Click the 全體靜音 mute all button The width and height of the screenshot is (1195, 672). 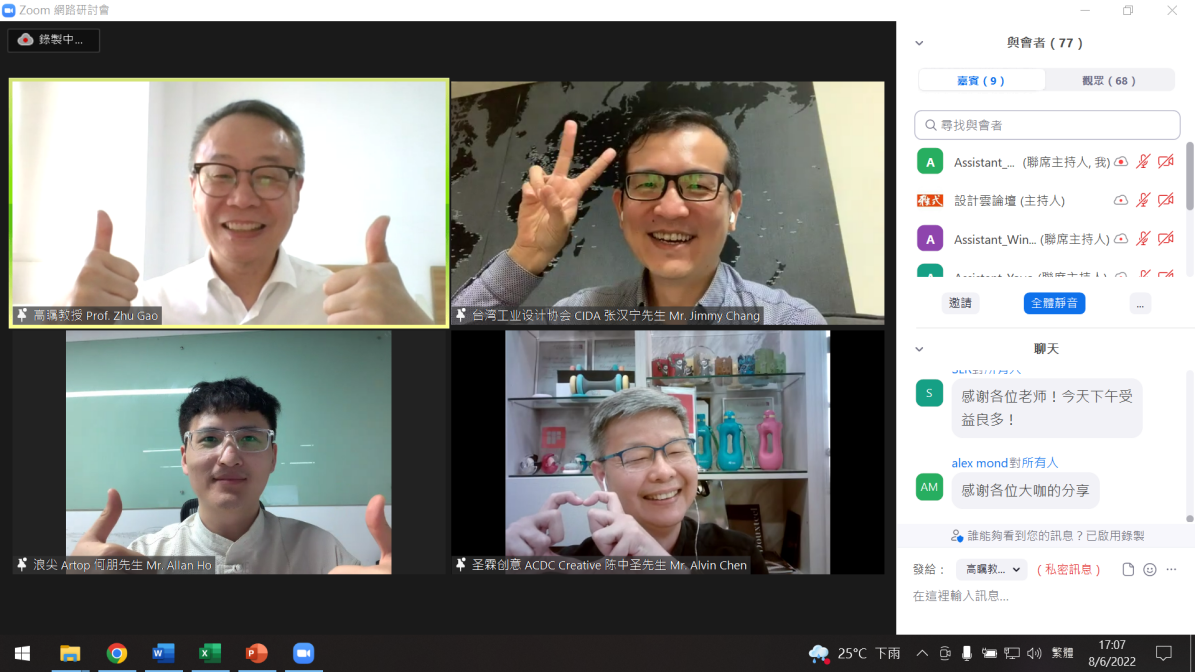[1054, 303]
